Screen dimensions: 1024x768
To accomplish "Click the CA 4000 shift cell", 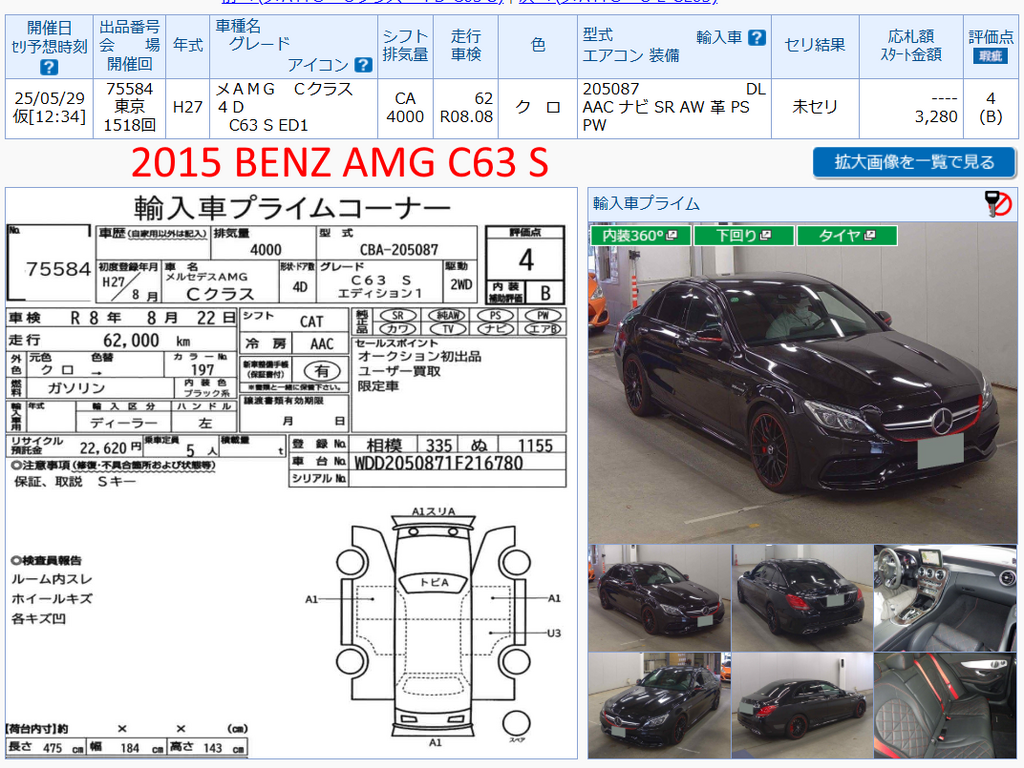I will tap(405, 108).
